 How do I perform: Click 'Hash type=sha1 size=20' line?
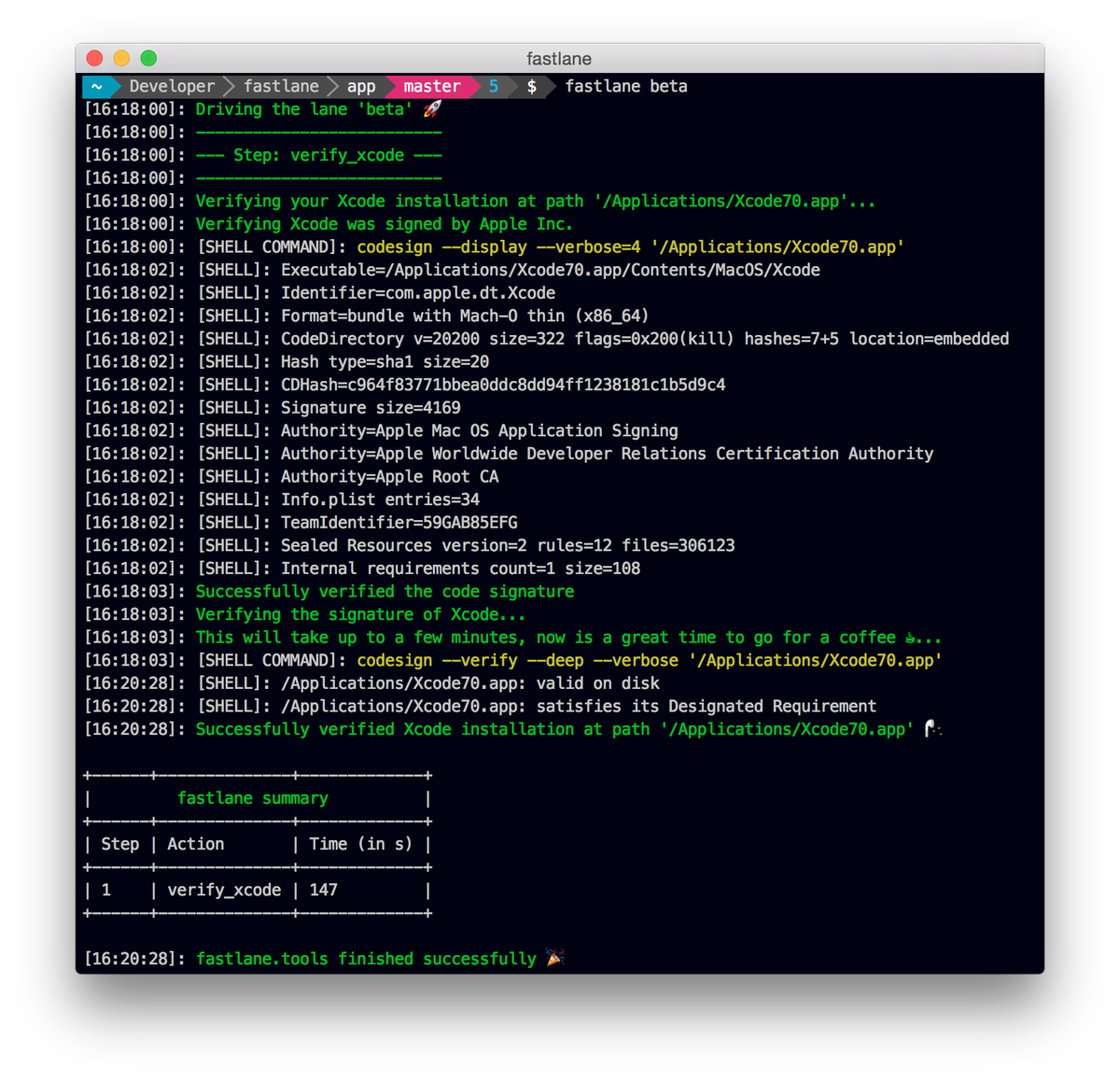coord(385,361)
